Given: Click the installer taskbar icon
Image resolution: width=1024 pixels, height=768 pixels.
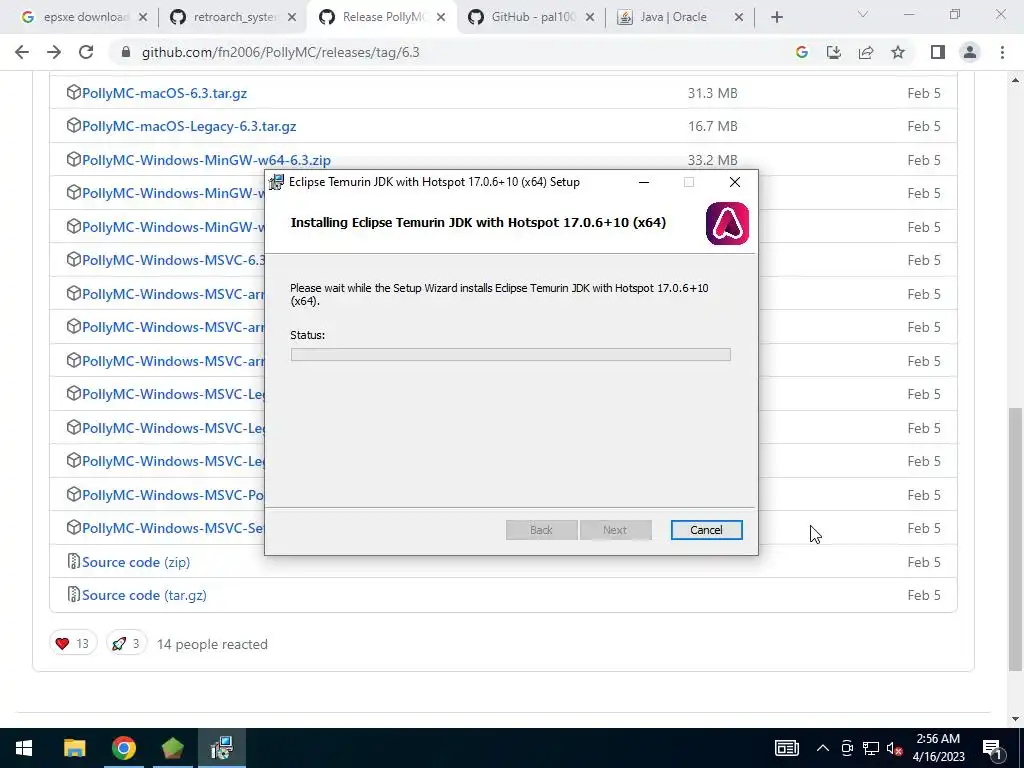Looking at the screenshot, I should [x=222, y=748].
